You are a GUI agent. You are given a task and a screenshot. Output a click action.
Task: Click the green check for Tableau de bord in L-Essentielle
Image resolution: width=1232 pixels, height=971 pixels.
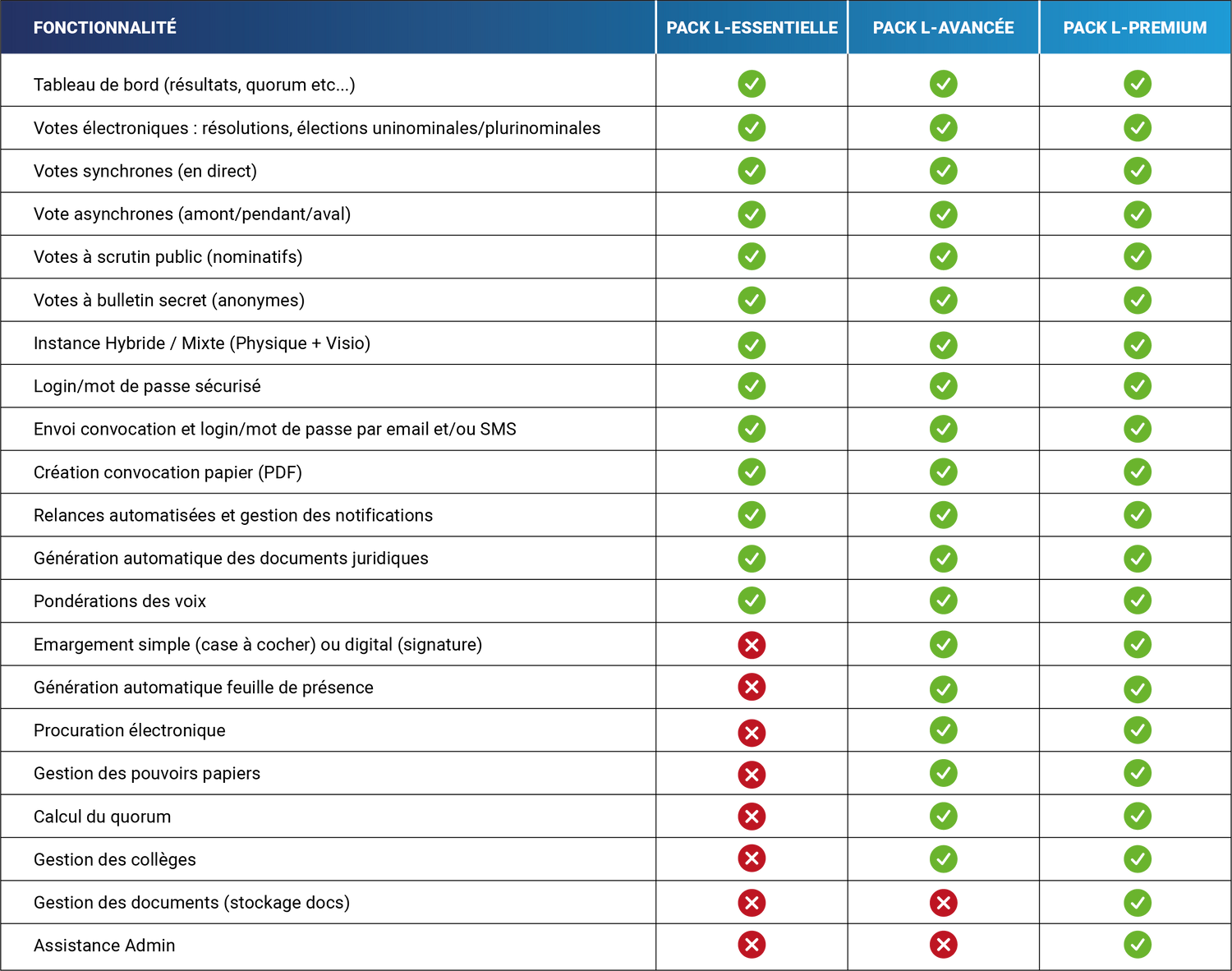[x=752, y=84]
